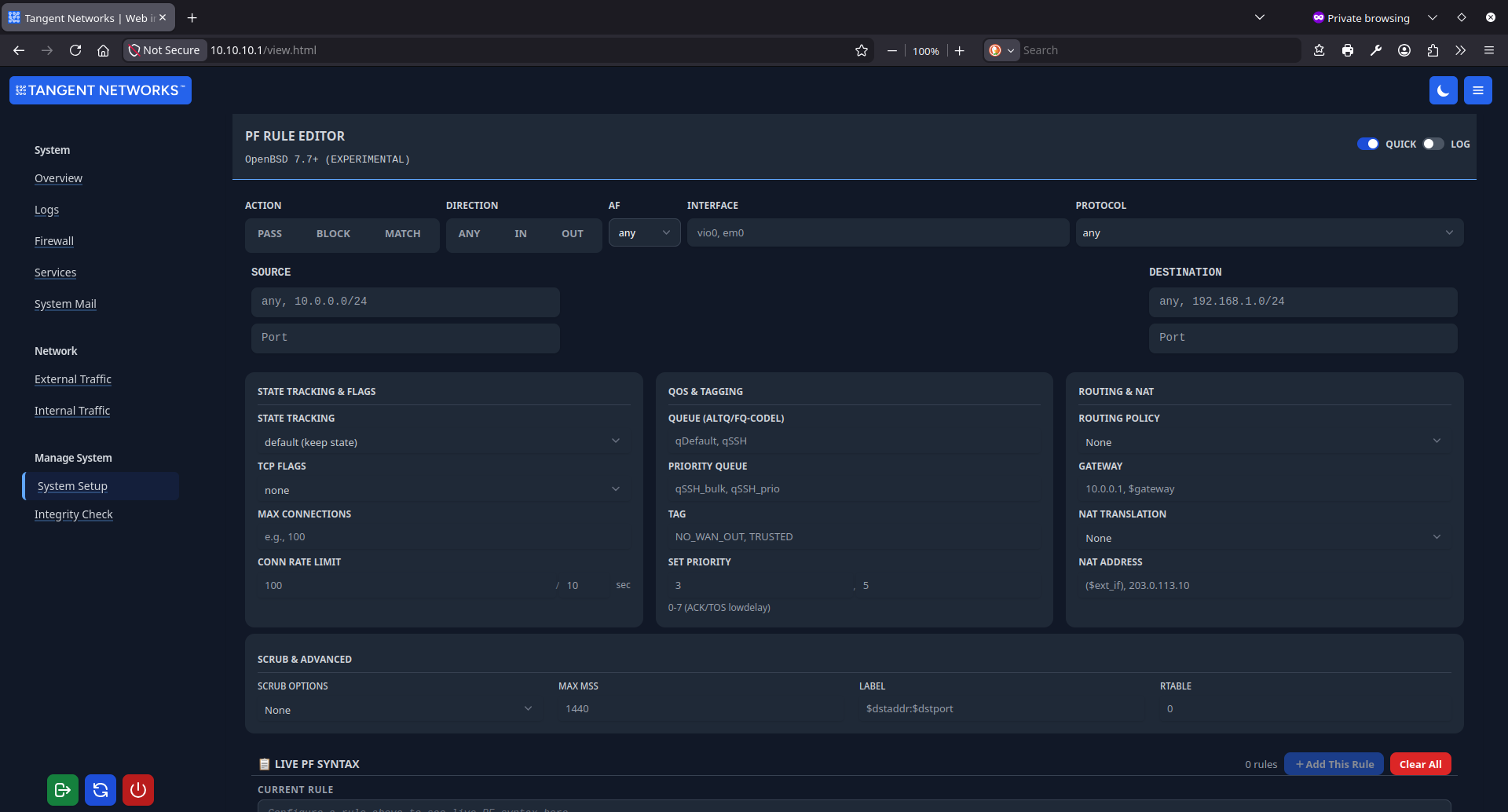Click the SOURCE address input field

[405, 302]
